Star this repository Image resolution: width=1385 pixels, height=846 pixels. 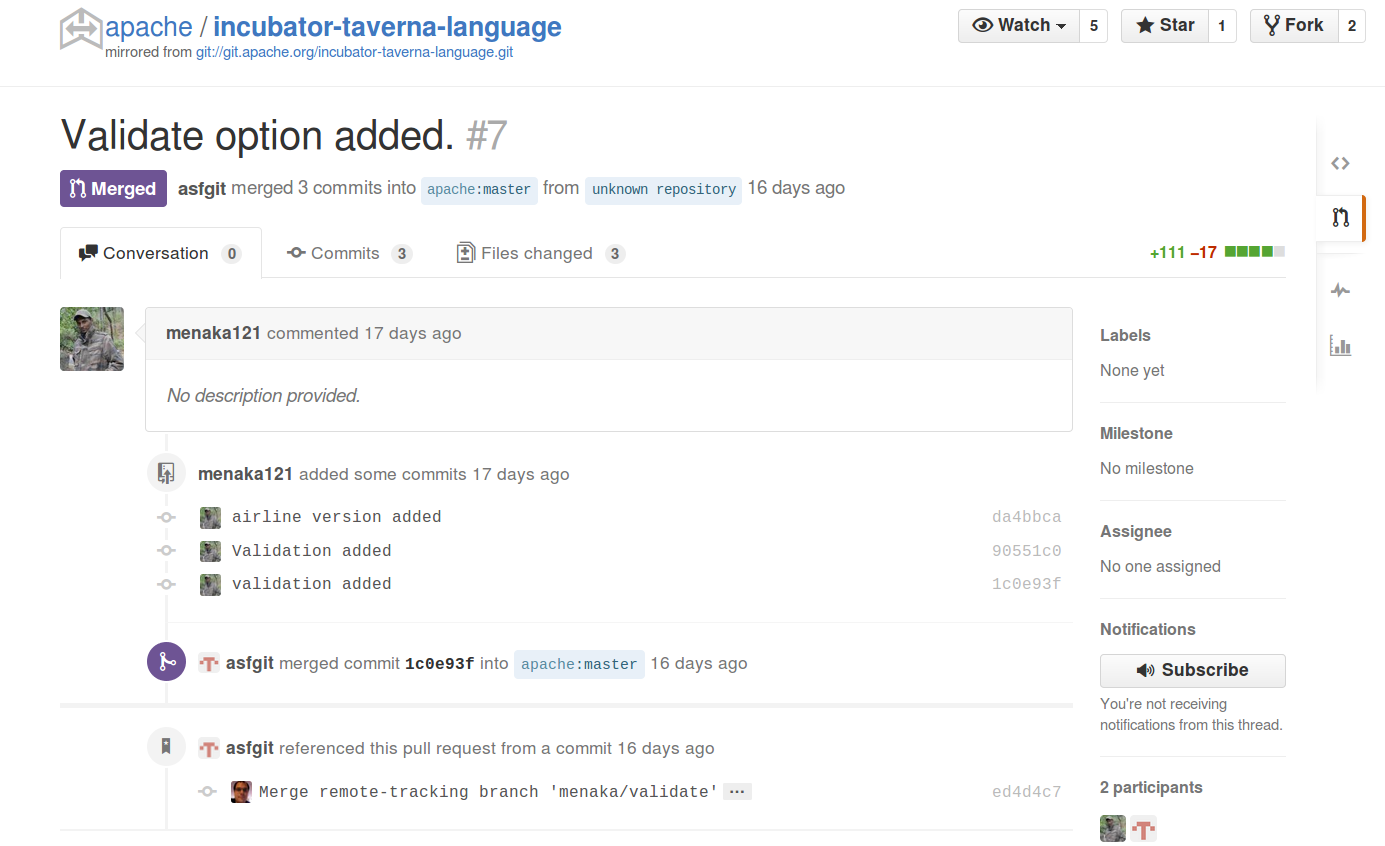1165,26
